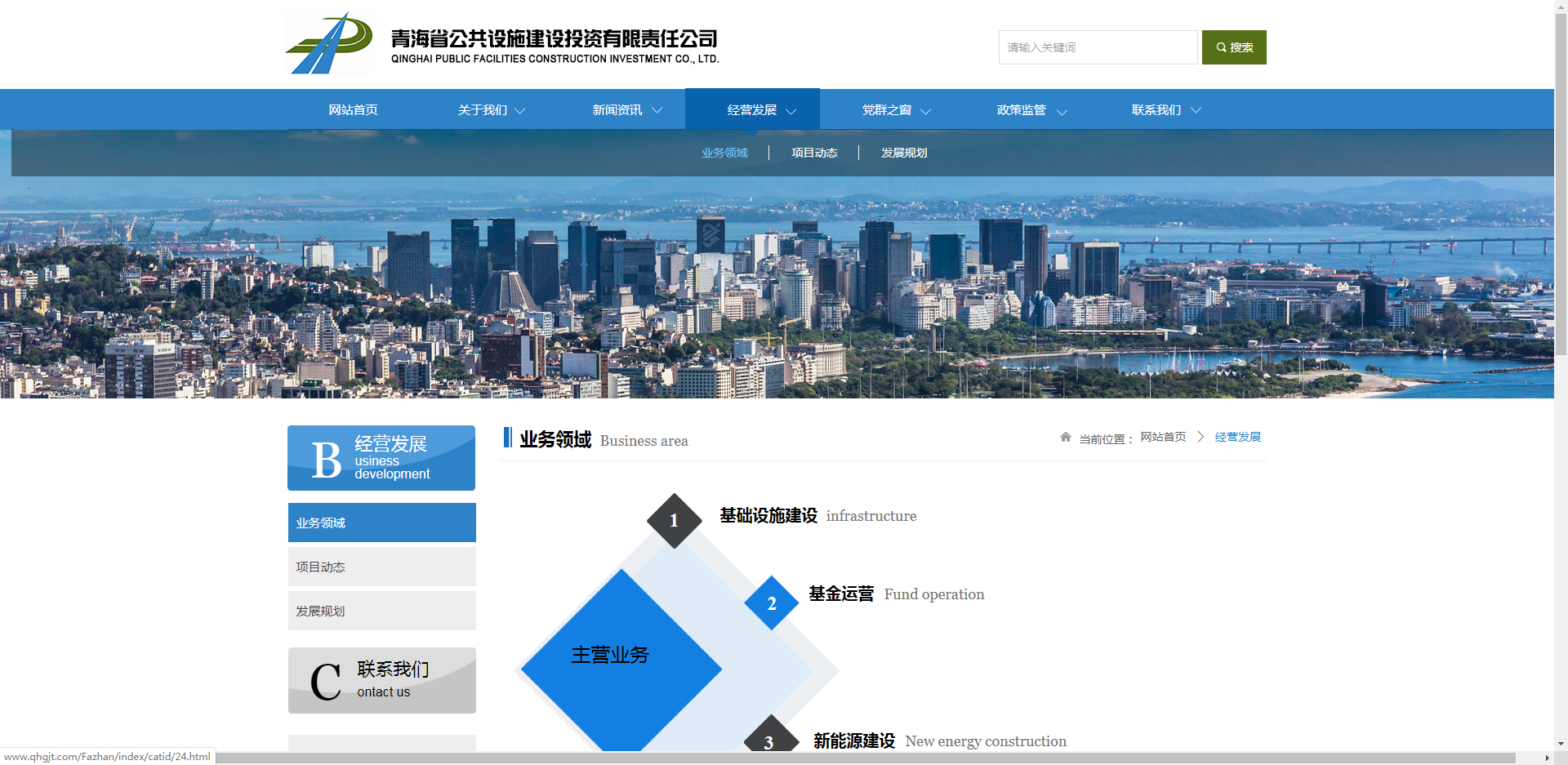Click the horizontal scrollbar thumb

[x=866, y=758]
